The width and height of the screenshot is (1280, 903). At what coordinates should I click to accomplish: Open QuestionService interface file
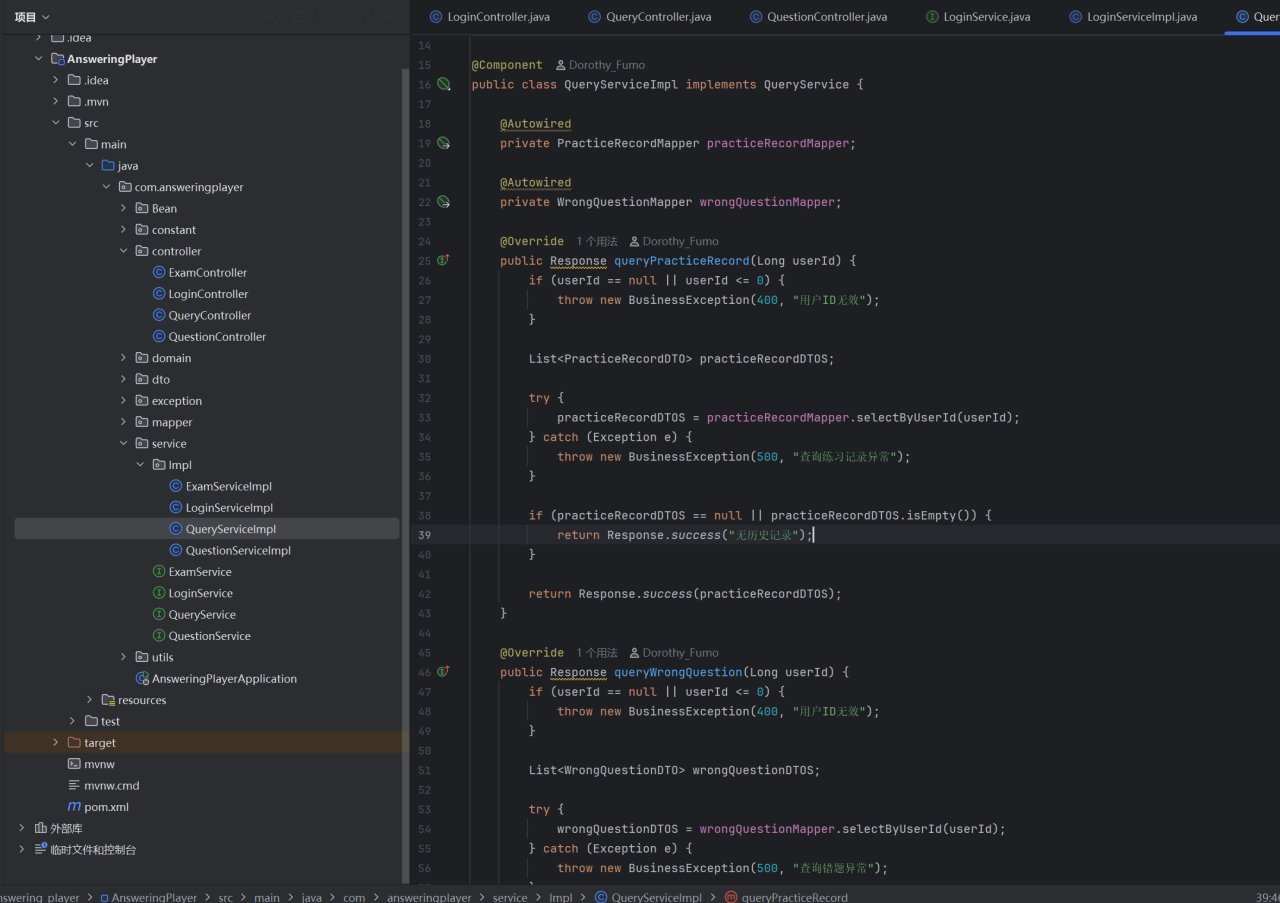pyautogui.click(x=201, y=636)
